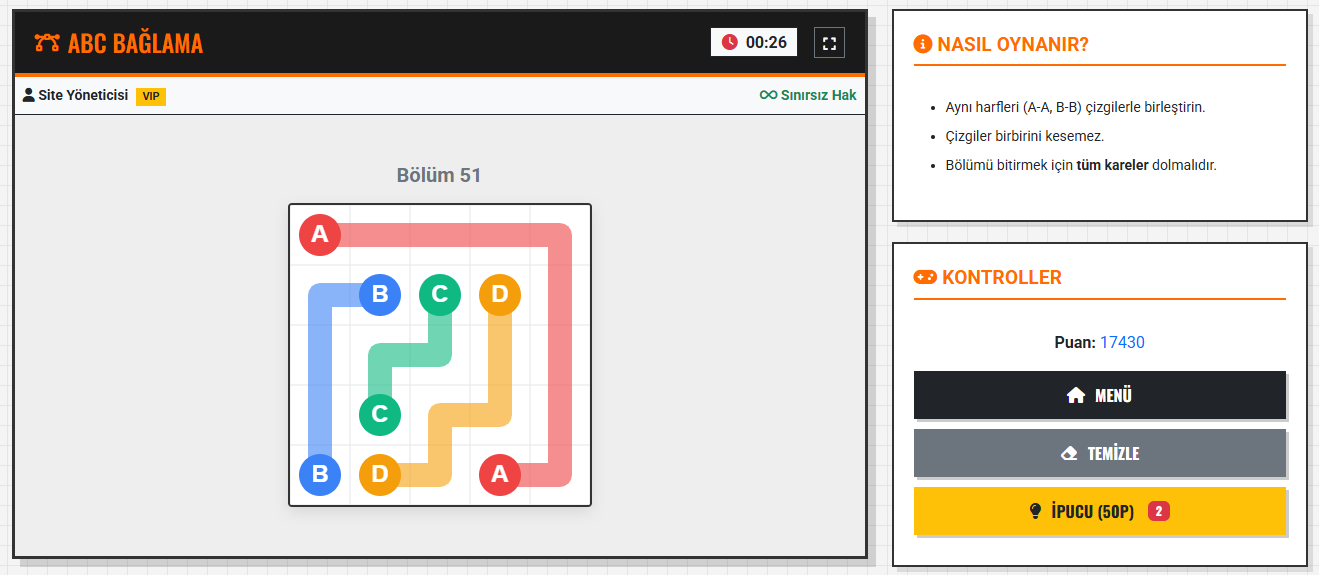Select the red A node at top-left
The image size is (1319, 575).
(320, 235)
